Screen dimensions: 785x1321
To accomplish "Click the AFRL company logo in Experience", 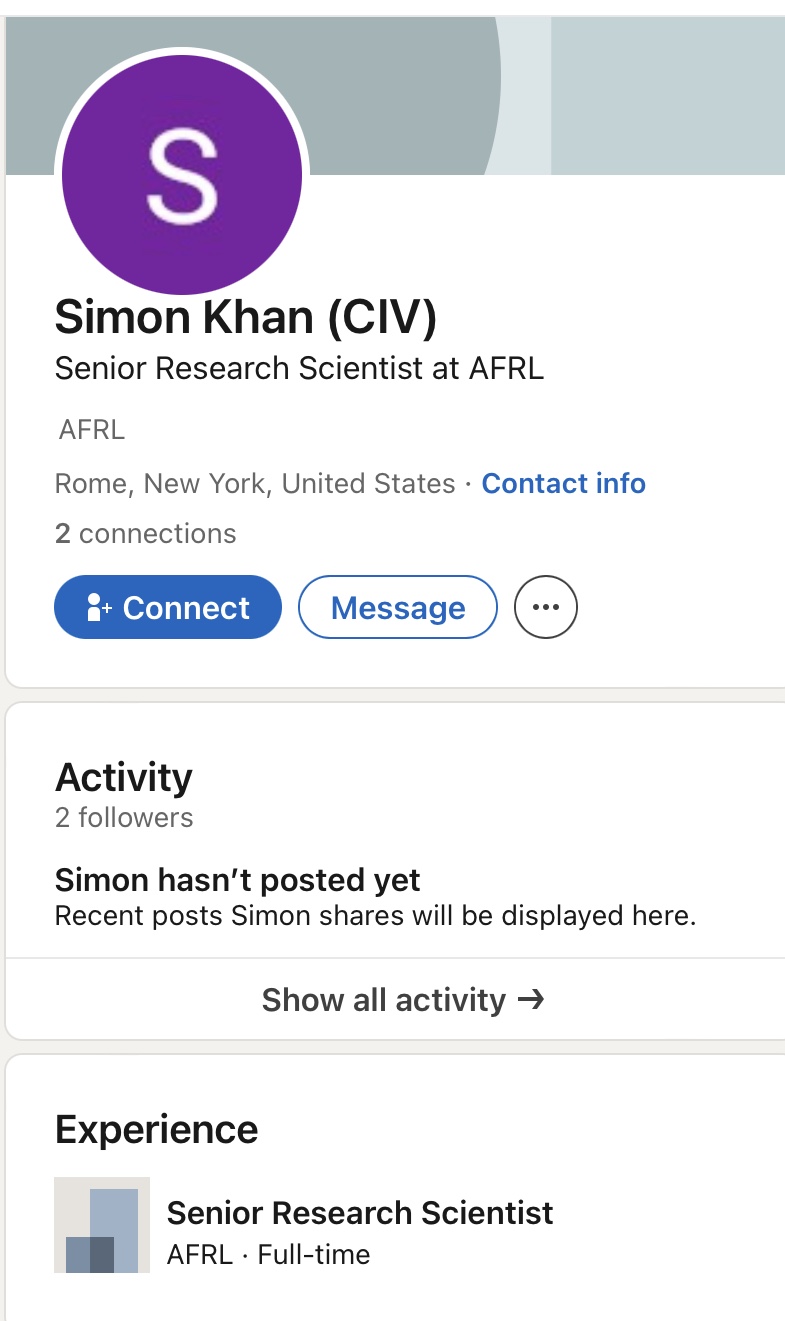I will (102, 1224).
